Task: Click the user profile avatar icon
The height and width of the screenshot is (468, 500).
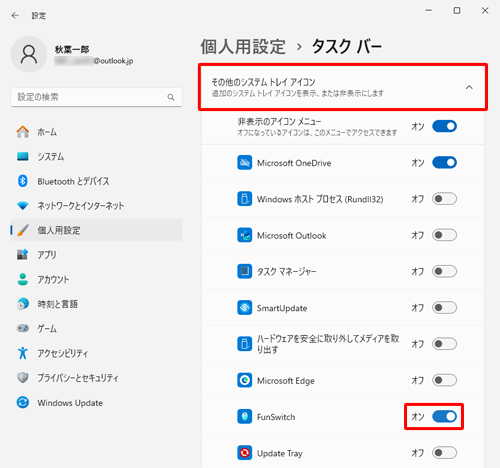Action: [x=29, y=54]
